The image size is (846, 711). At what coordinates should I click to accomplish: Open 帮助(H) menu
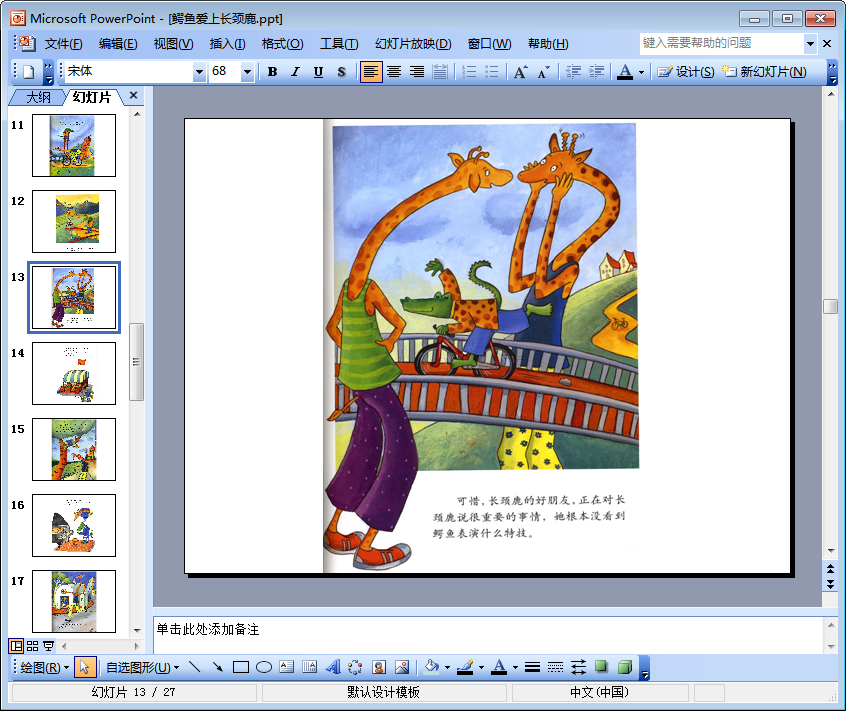[548, 44]
